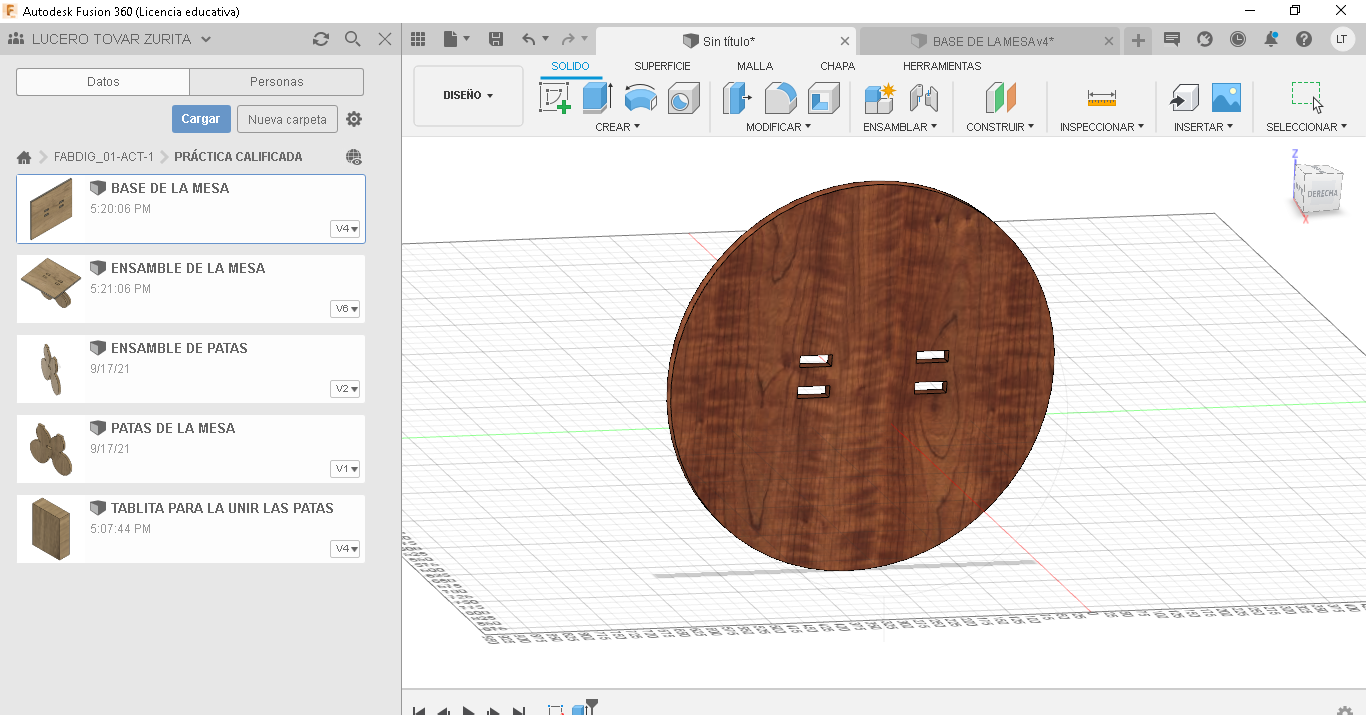
Task: Switch to the MALLA tab
Action: (755, 66)
